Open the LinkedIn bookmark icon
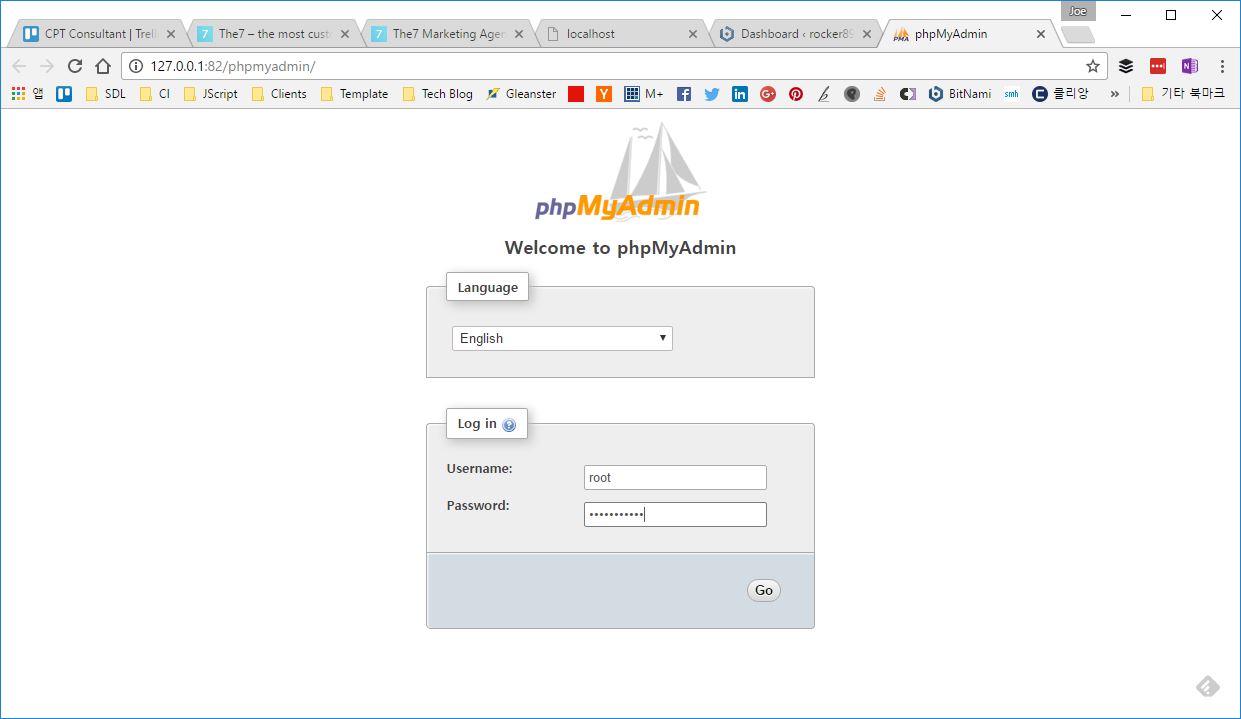 [740, 94]
